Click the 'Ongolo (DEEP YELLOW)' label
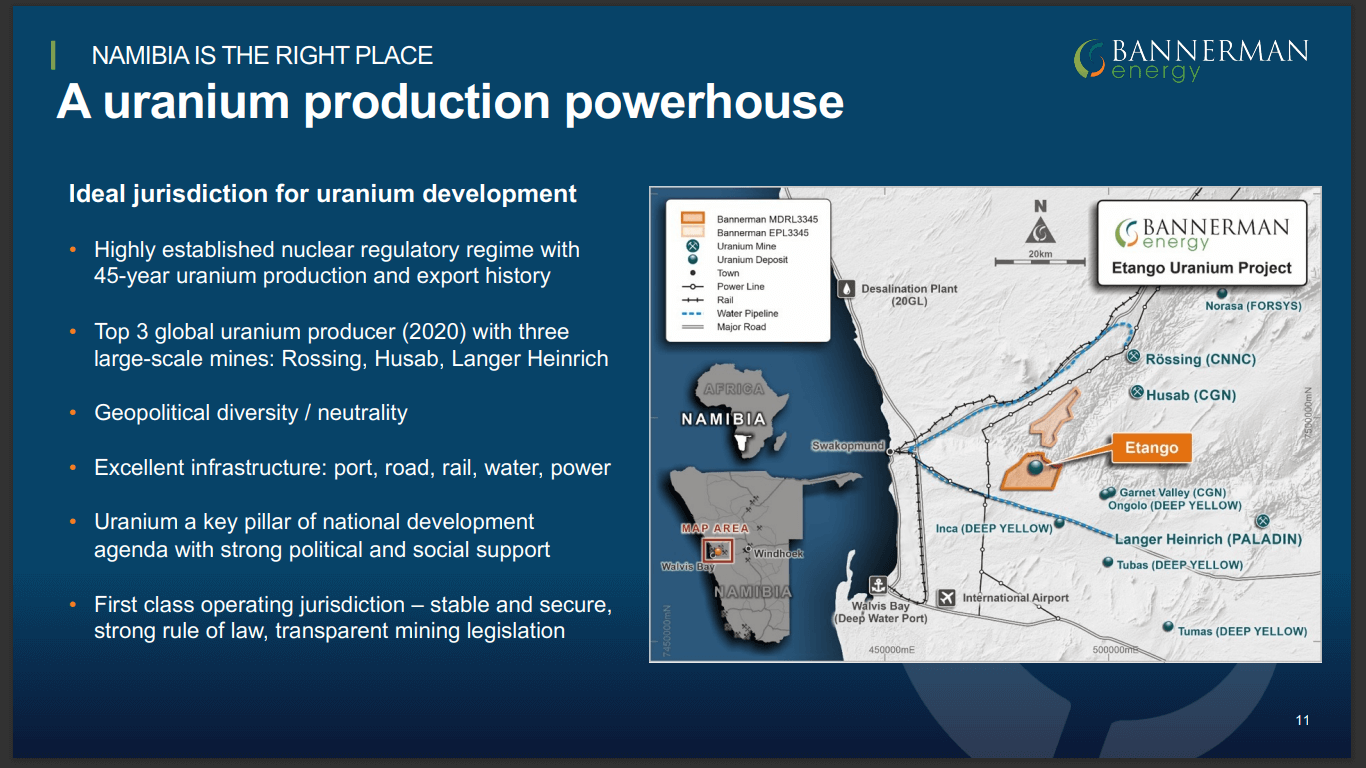1366x768 pixels. point(1175,506)
